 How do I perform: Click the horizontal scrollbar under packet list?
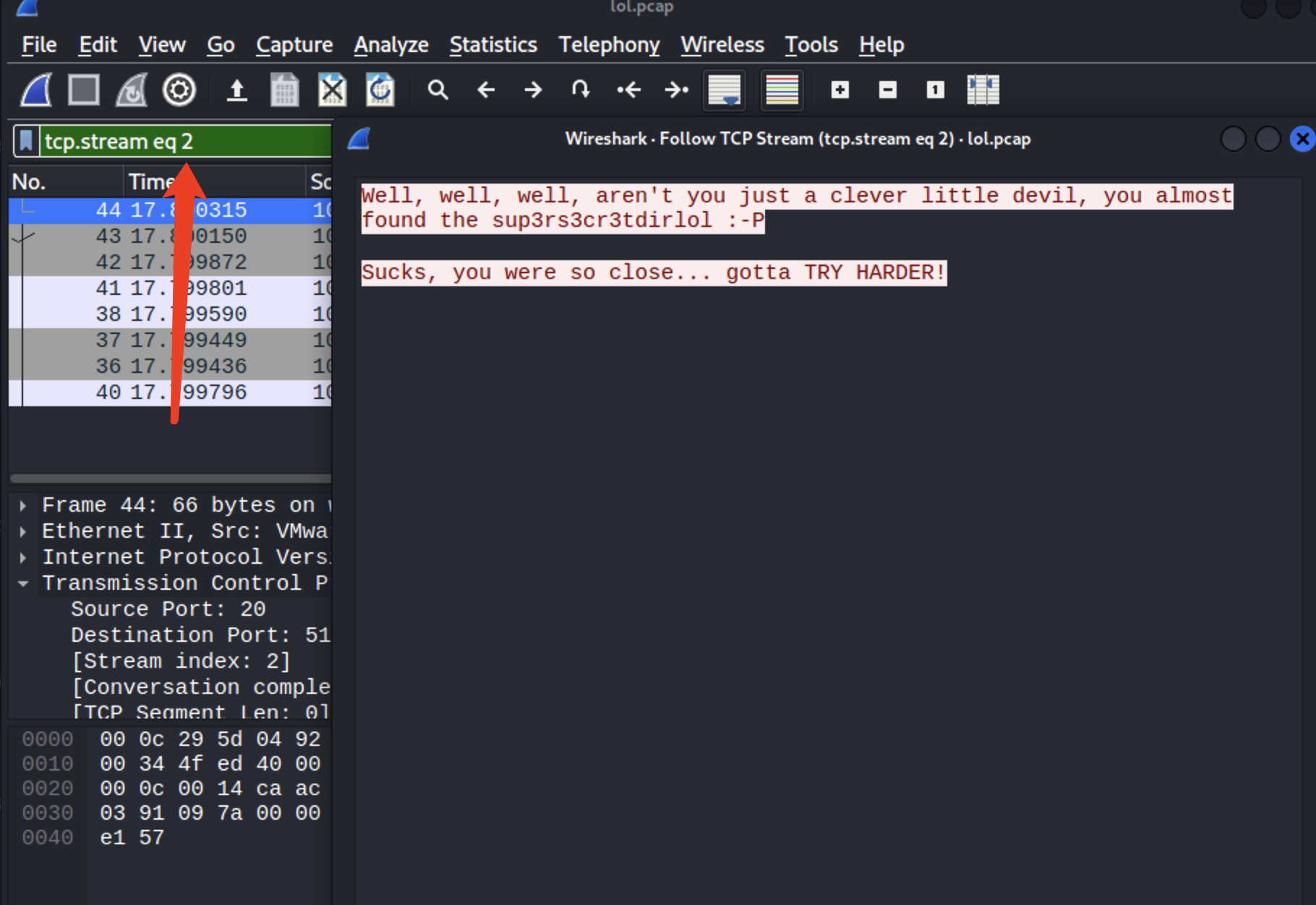(171, 479)
